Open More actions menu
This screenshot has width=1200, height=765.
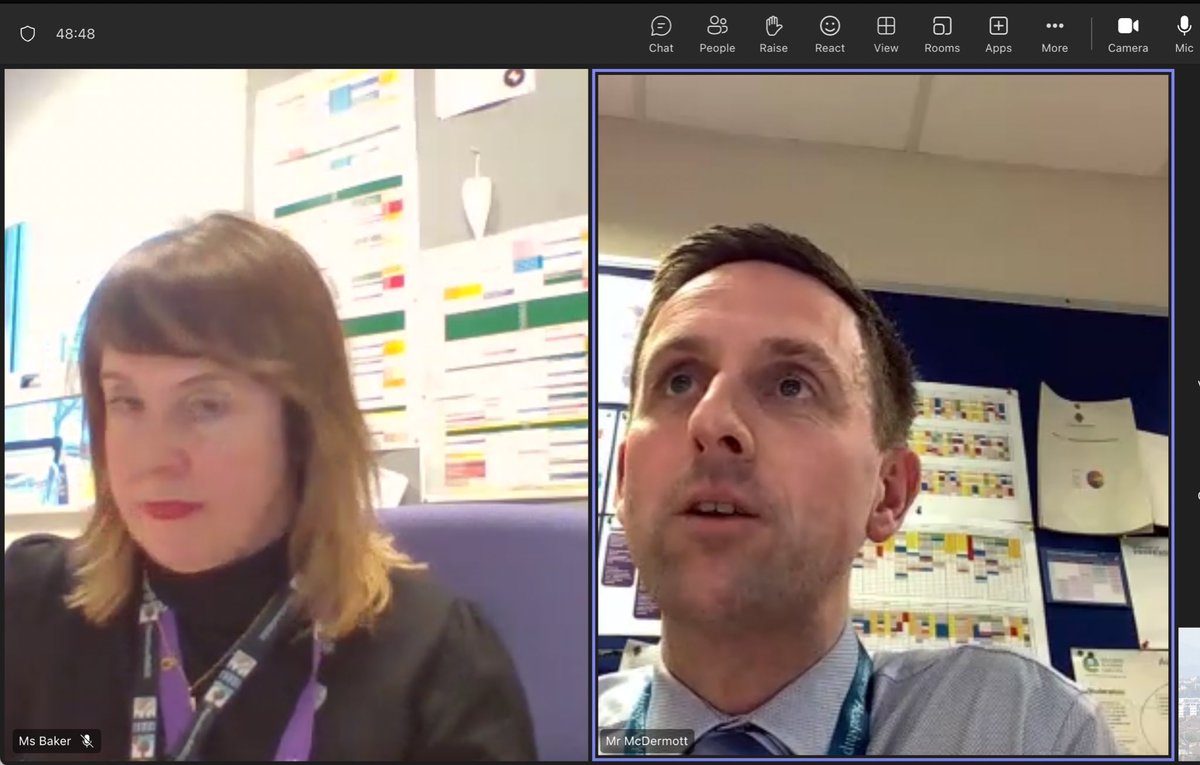tap(1054, 34)
